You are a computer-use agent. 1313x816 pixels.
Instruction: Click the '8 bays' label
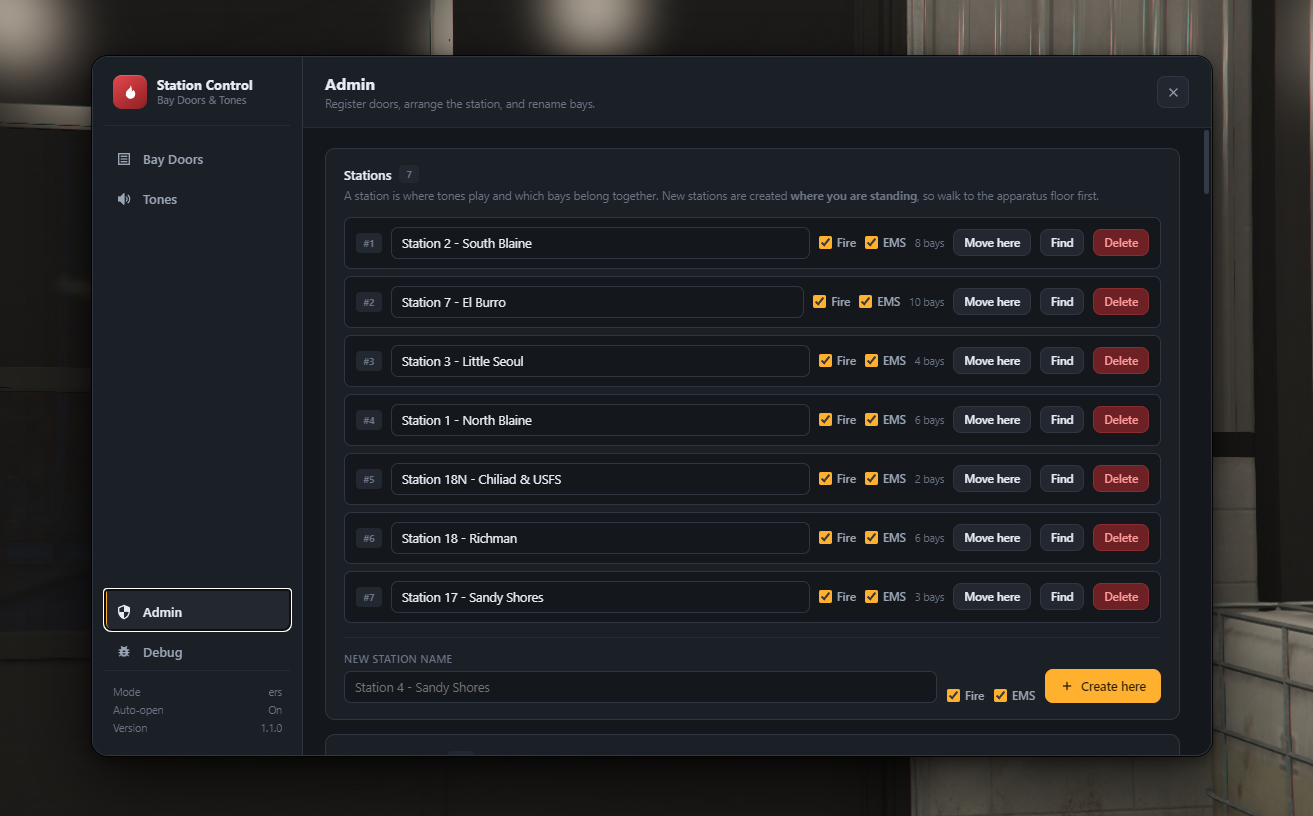point(929,243)
